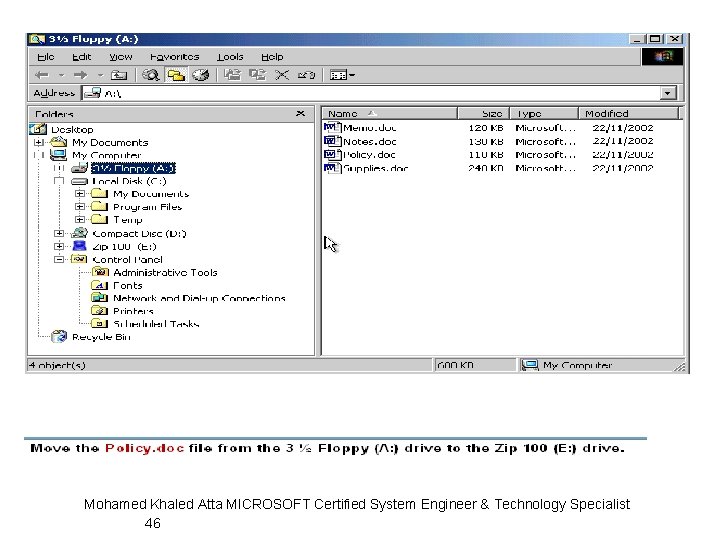
Task: Collapse the My Computer tree node
Action: (39, 155)
